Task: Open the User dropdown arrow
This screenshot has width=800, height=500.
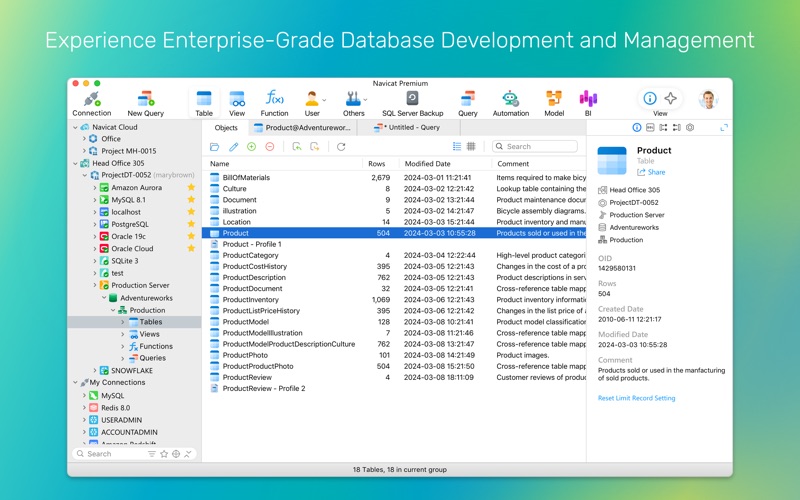Action: pyautogui.click(x=324, y=99)
